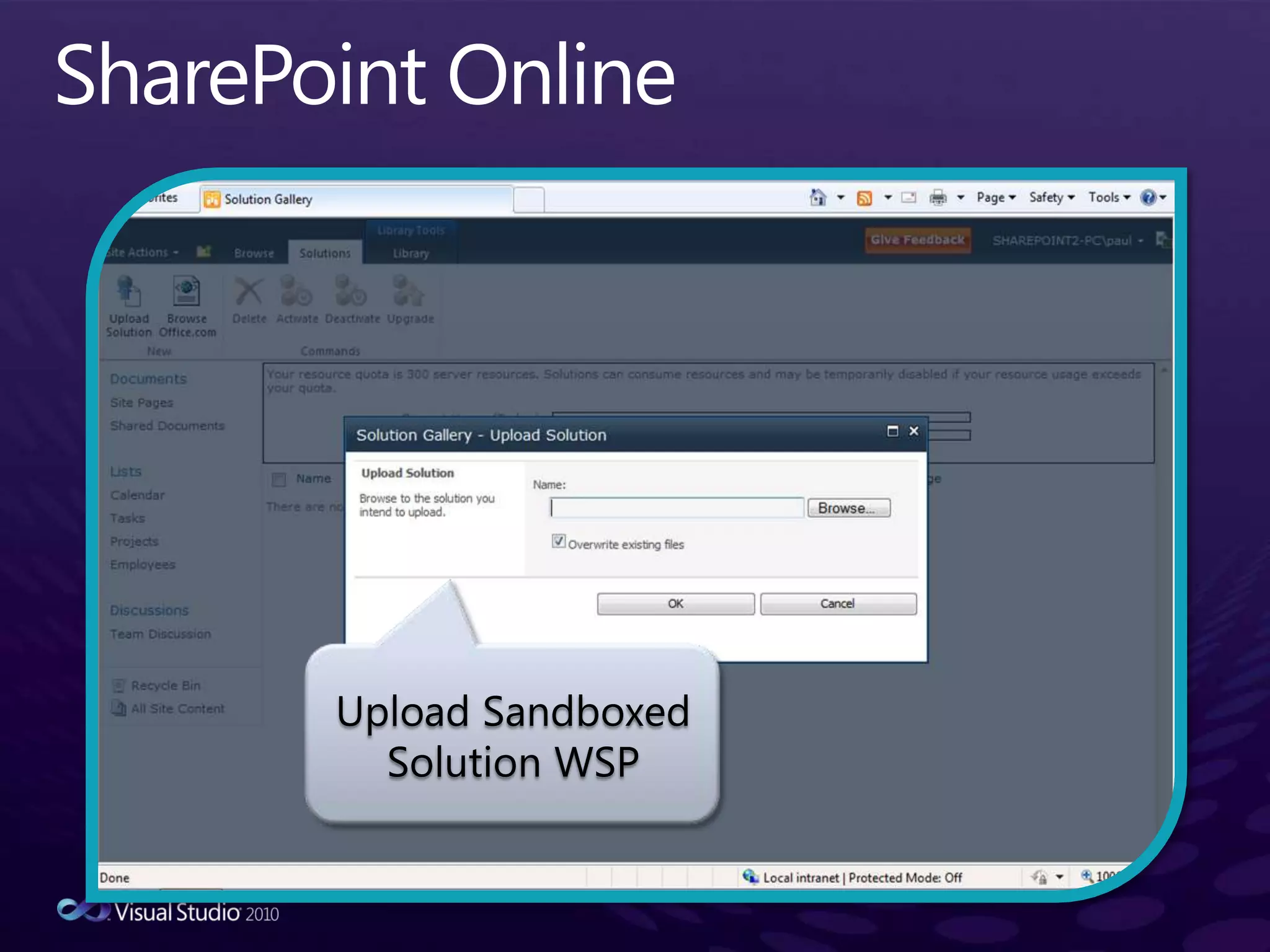
Task: Open the Documents sidebar link
Action: point(148,379)
